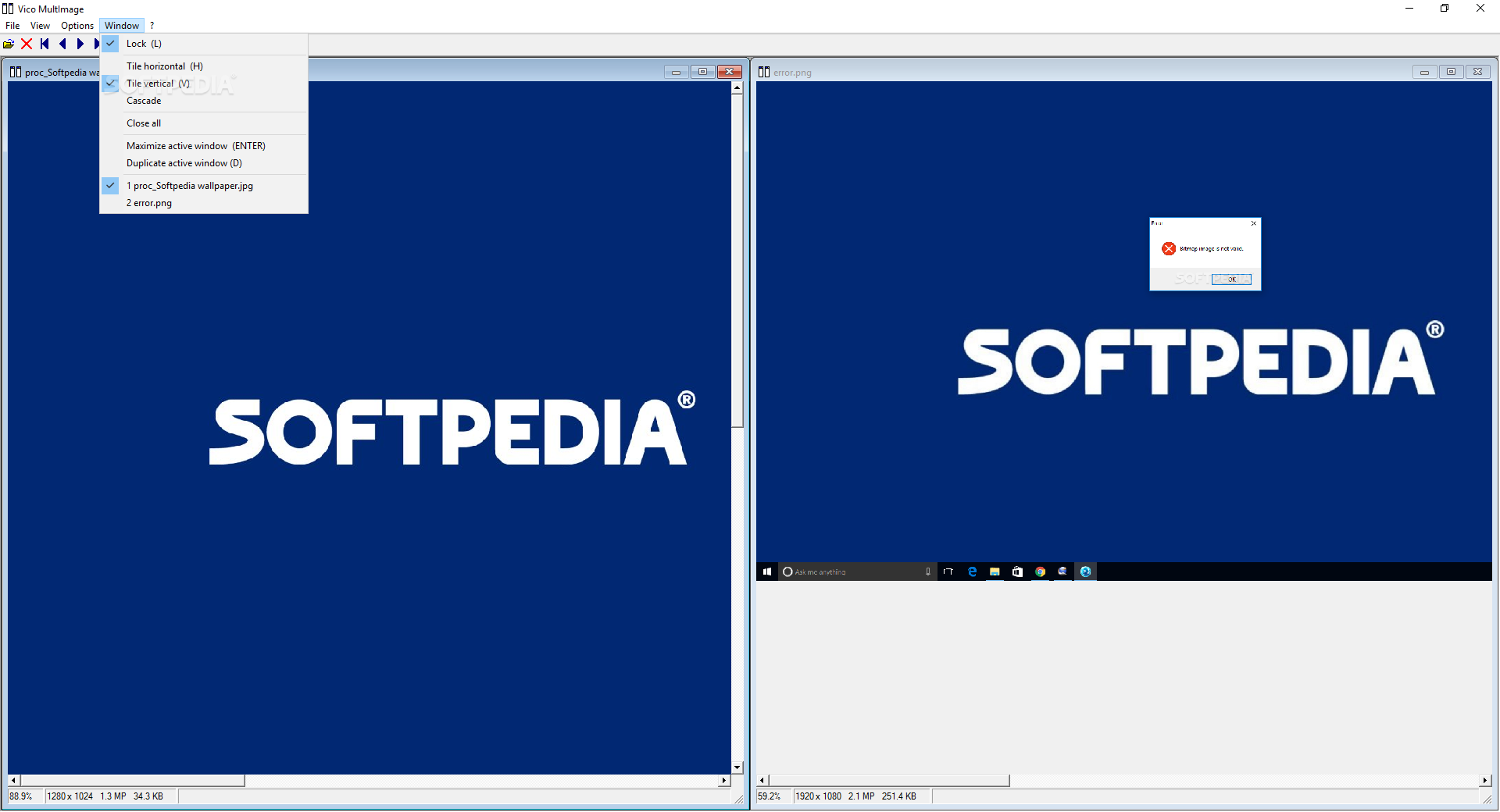The image size is (1500, 812).
Task: Click the 59.2% zoom status field
Action: 774,796
